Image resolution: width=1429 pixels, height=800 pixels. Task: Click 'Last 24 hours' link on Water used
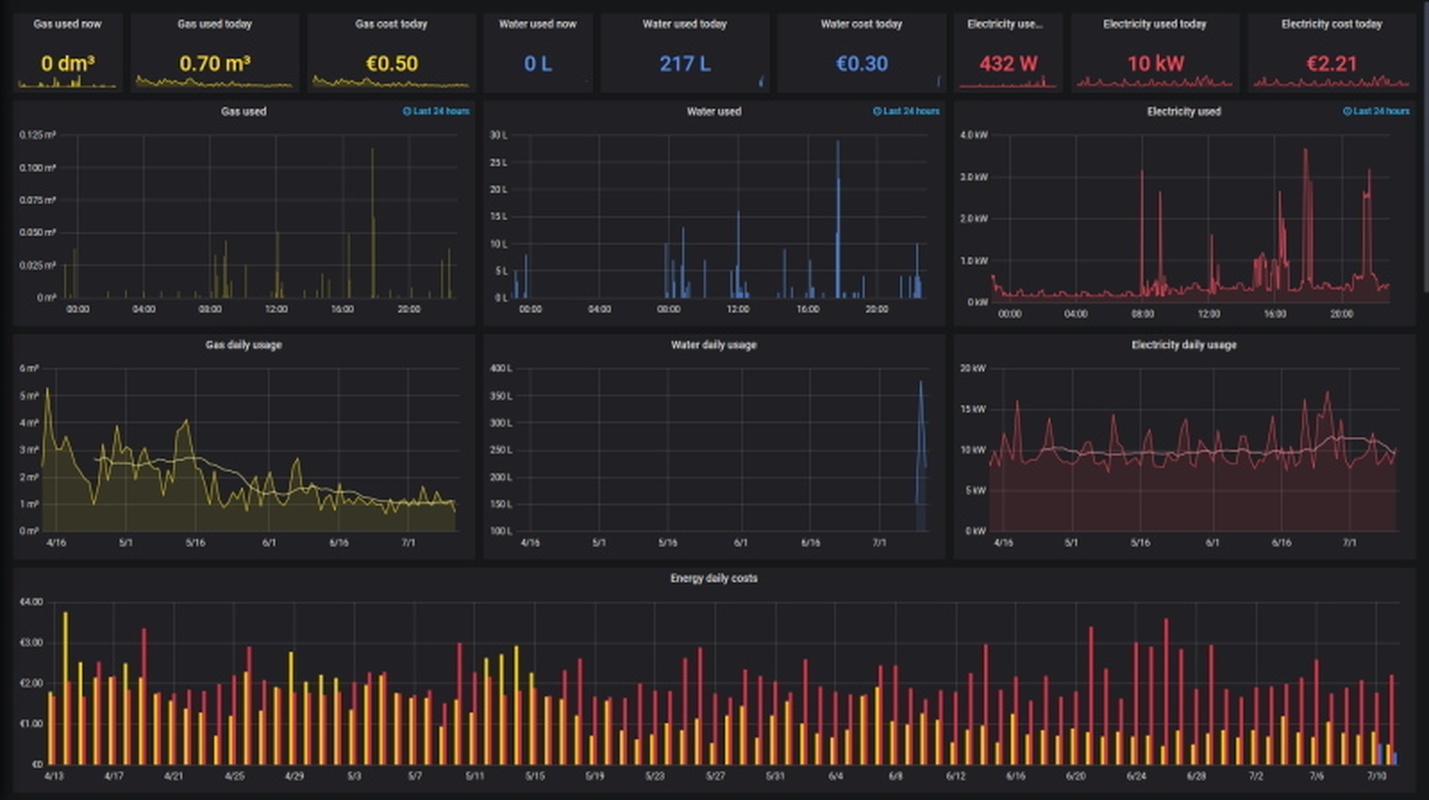click(911, 111)
